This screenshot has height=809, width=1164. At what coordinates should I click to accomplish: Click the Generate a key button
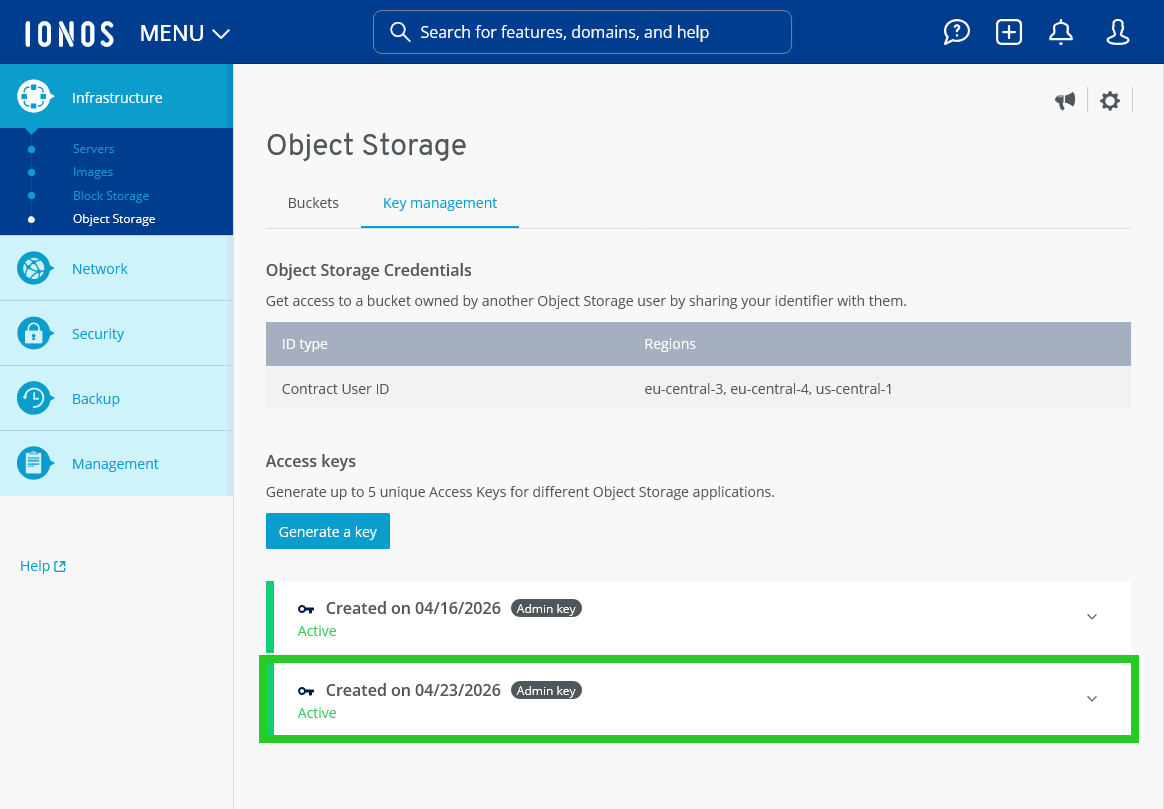point(327,531)
